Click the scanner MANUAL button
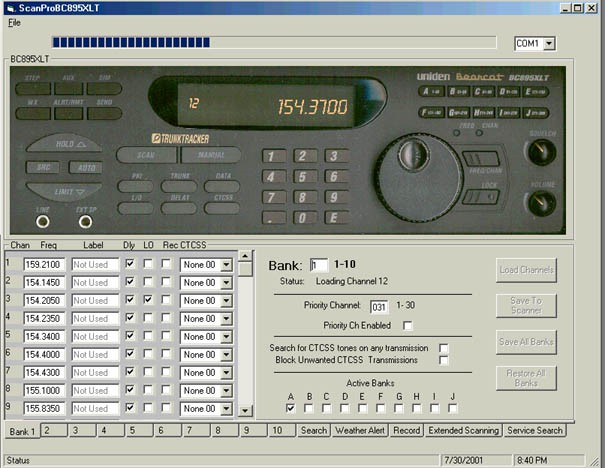 tap(211, 155)
